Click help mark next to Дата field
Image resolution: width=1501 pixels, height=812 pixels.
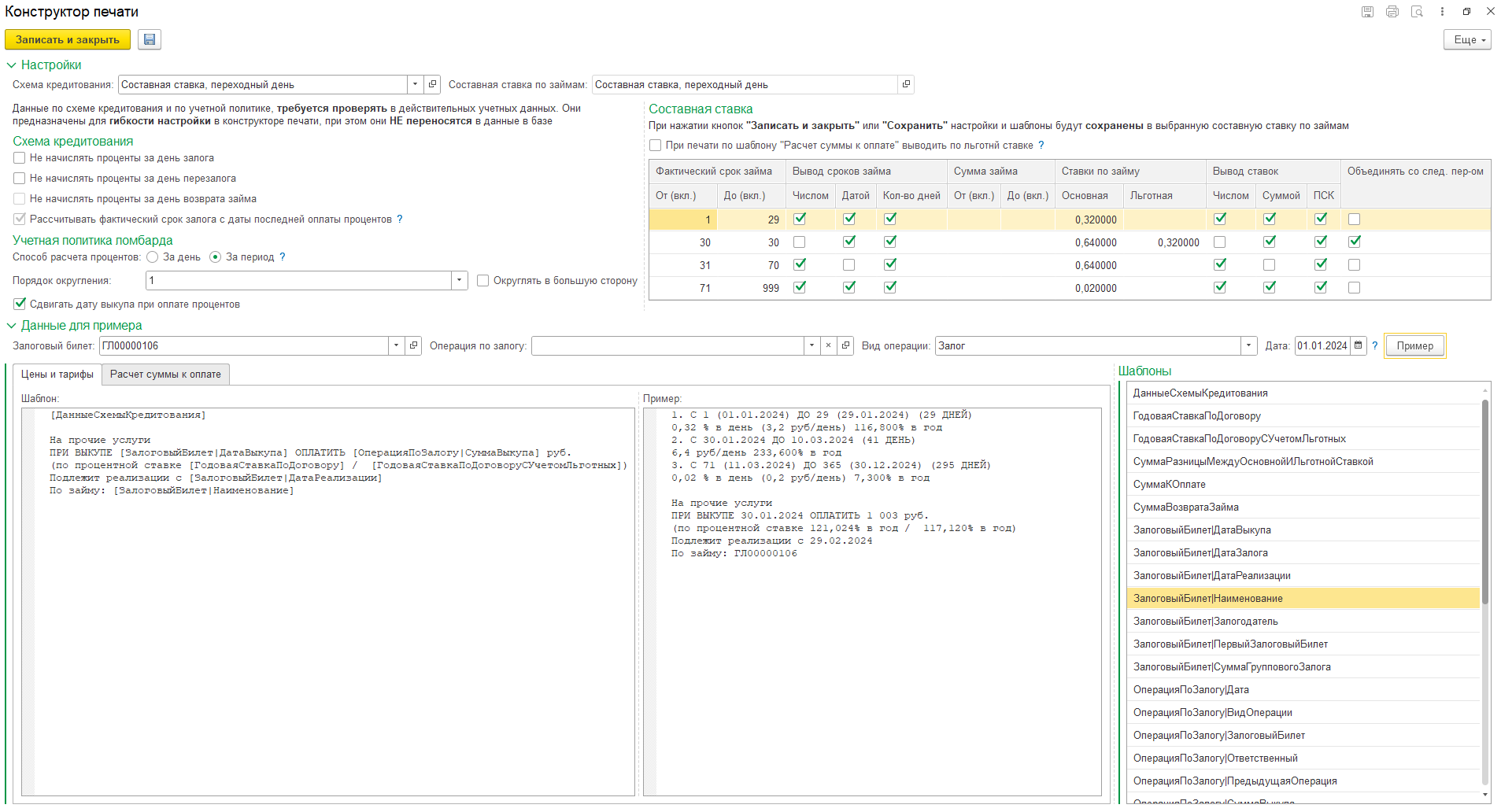click(1375, 345)
